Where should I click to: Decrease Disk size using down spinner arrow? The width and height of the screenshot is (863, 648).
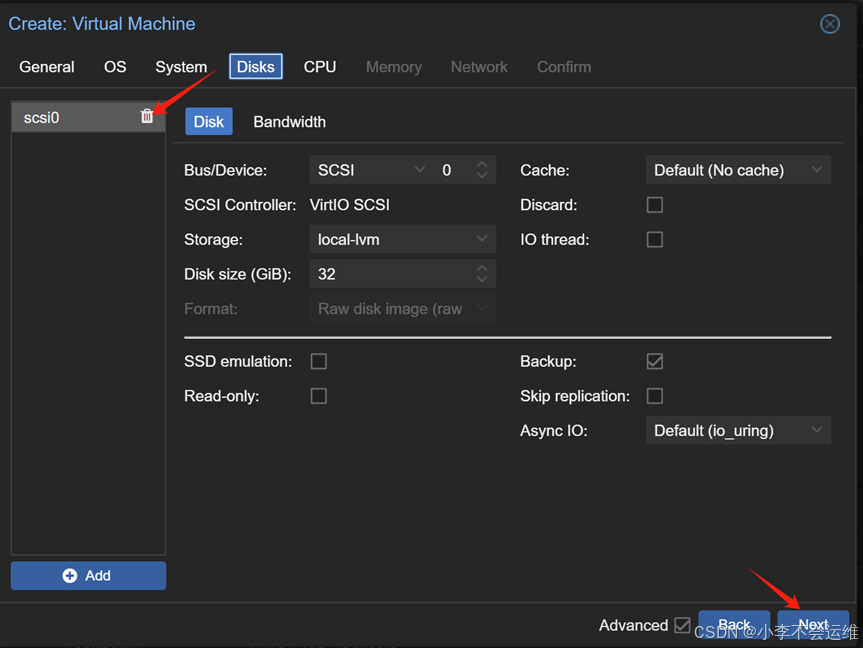[482, 279]
